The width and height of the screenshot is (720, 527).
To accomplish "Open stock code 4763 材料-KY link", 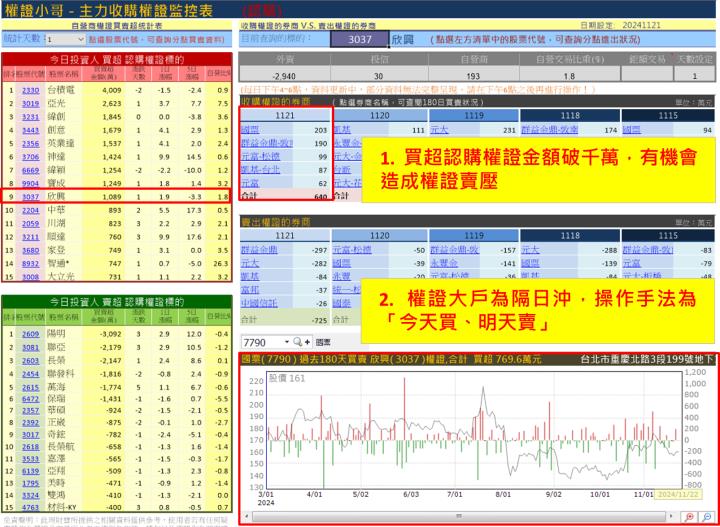I will 31,508.
